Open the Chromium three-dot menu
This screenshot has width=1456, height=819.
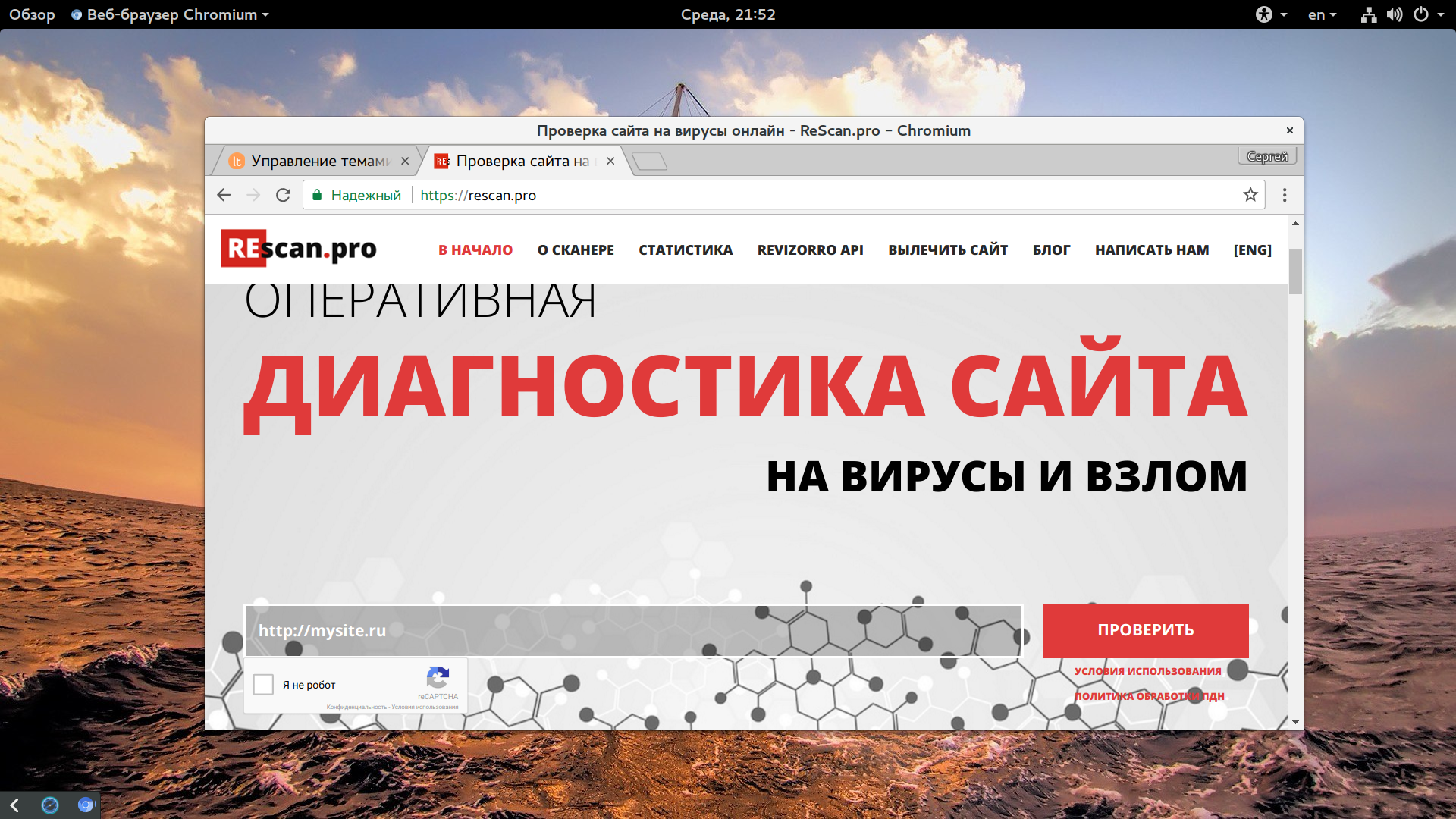(1285, 195)
